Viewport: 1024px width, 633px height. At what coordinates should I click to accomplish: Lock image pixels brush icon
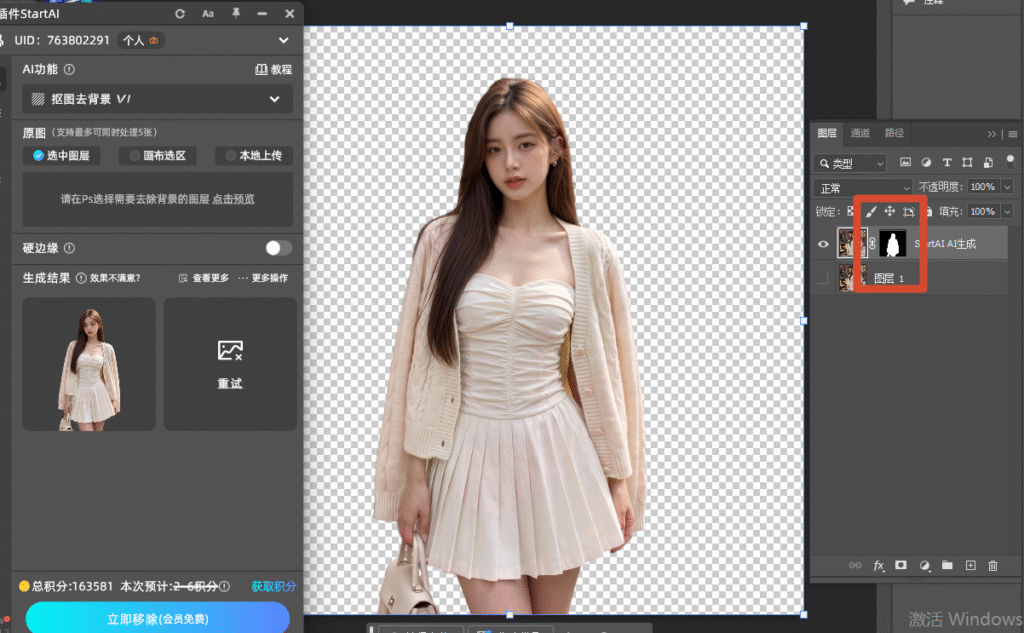pos(871,211)
